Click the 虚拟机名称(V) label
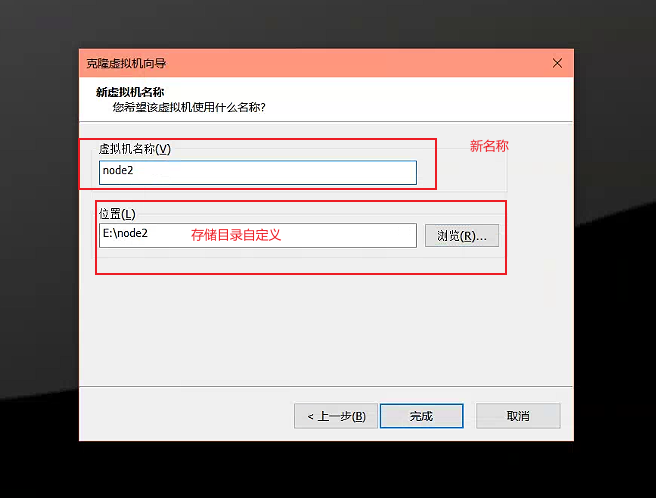 coord(135,149)
